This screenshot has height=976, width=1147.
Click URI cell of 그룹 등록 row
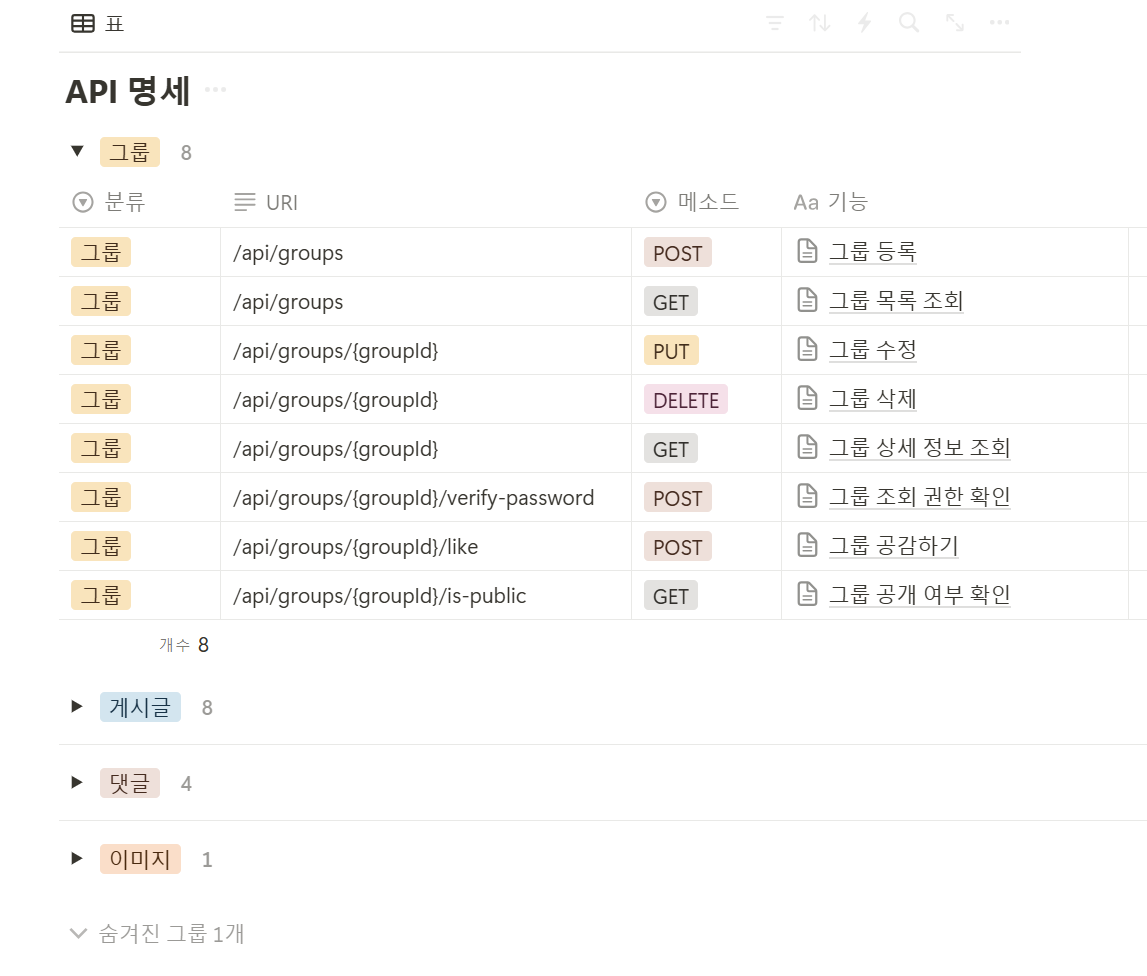point(426,252)
